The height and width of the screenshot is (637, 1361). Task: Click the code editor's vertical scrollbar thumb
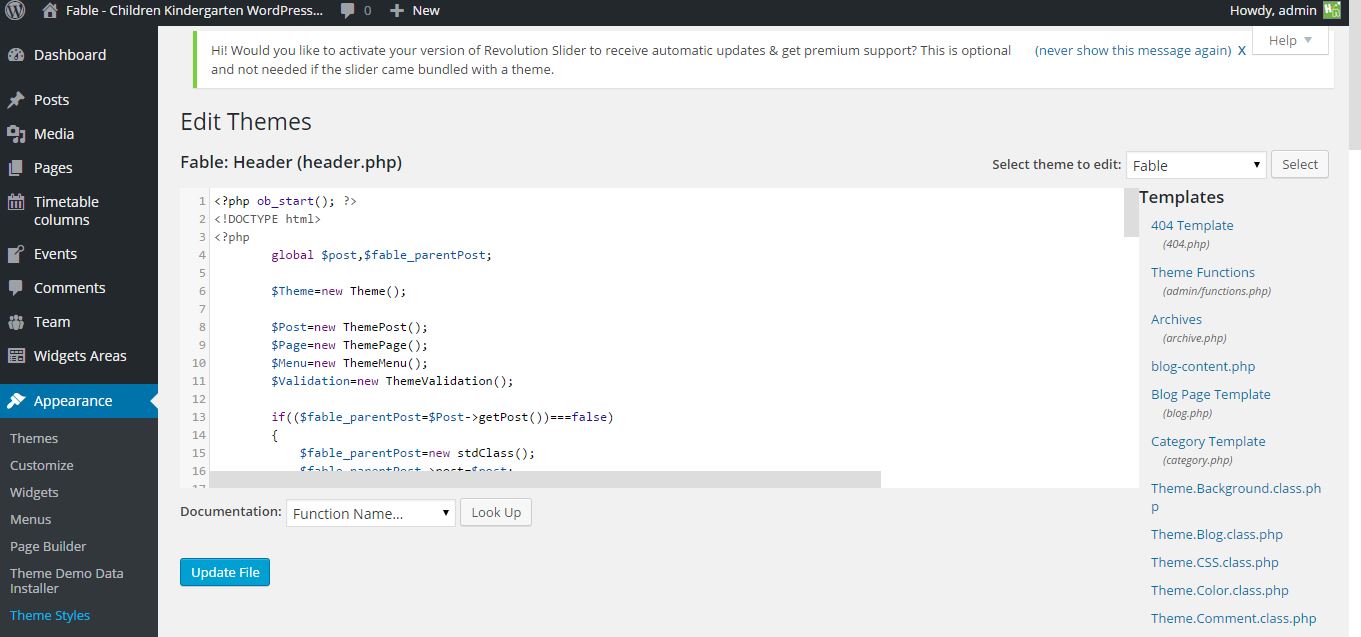[1131, 212]
